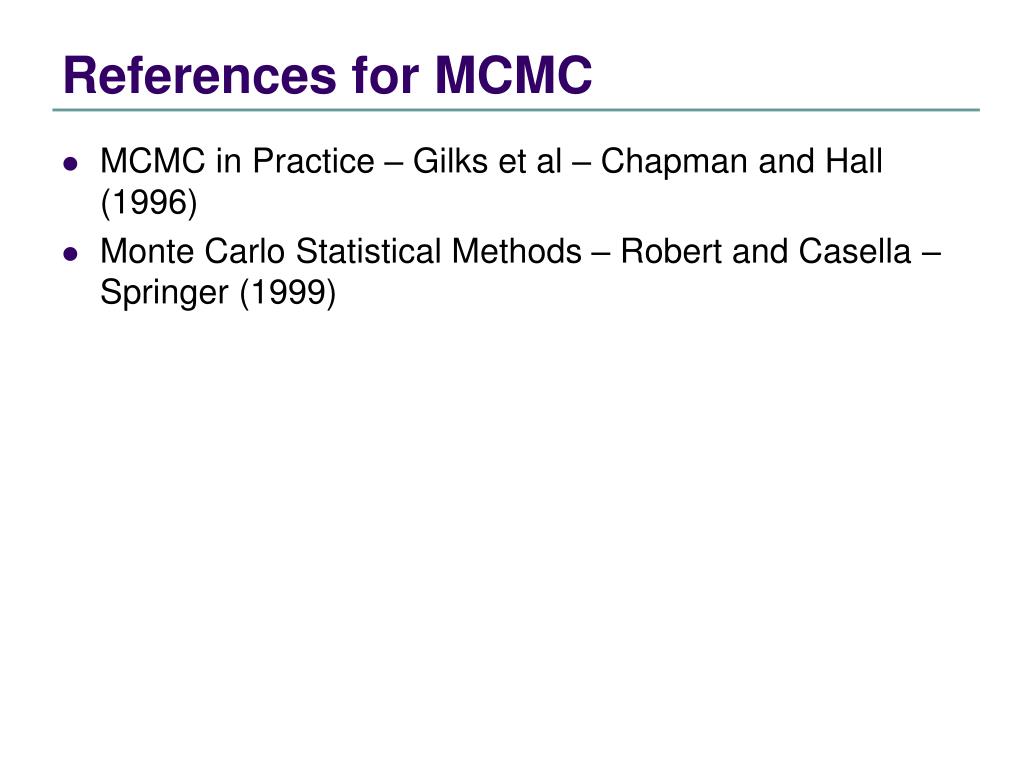Click the text MCMC in Practice
The width and height of the screenshot is (1024, 768).
237,161
